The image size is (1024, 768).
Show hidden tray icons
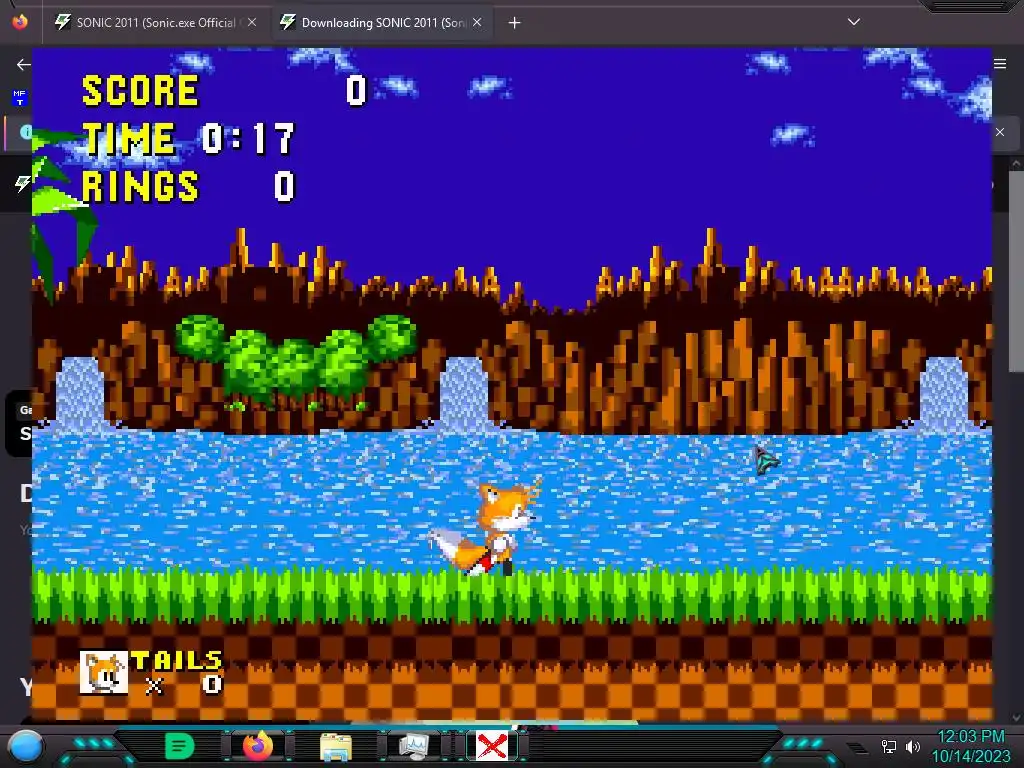pyautogui.click(x=857, y=748)
